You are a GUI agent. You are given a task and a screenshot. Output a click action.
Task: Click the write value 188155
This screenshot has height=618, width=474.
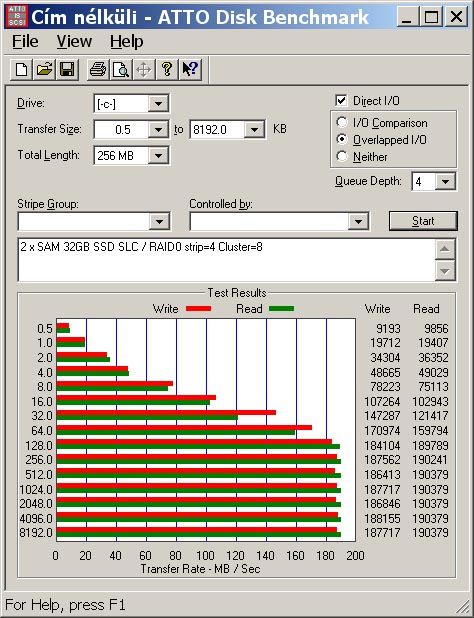point(382,518)
